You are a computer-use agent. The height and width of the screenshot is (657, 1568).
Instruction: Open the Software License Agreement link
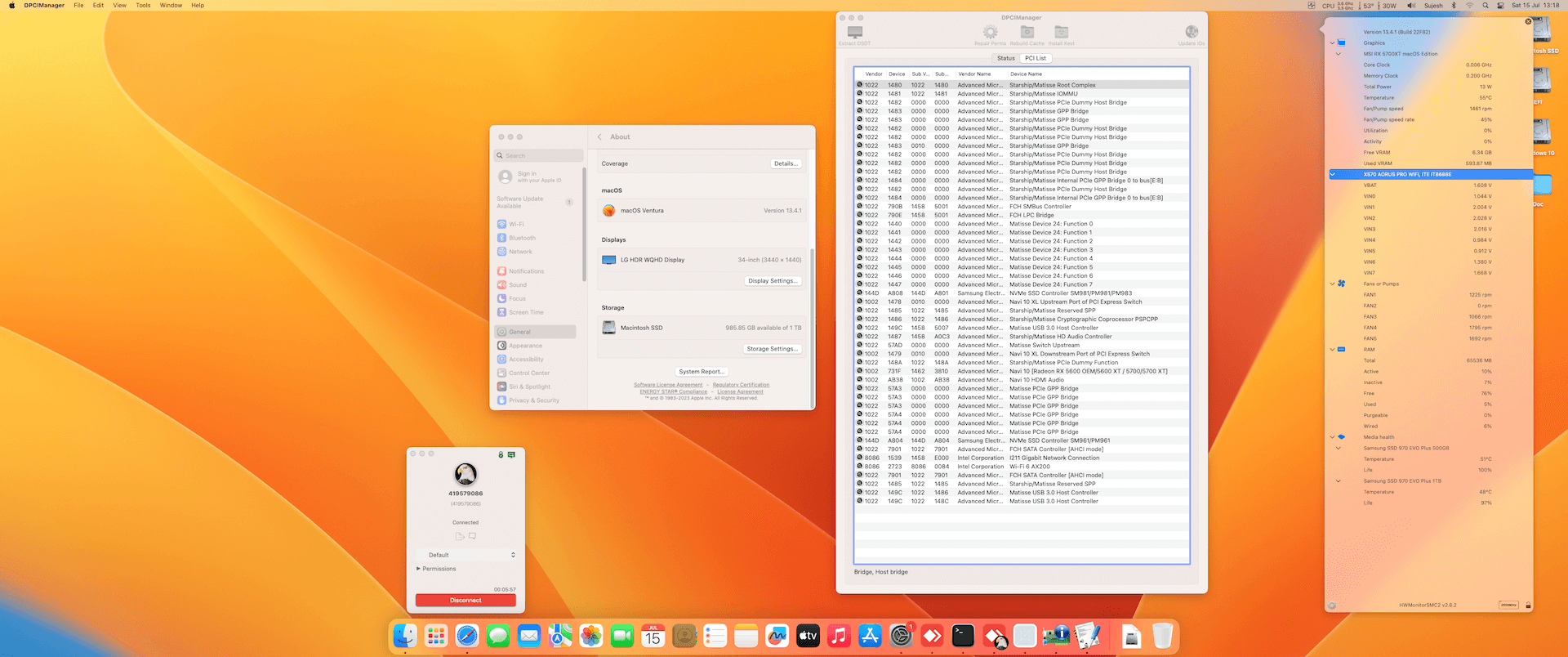click(x=668, y=385)
